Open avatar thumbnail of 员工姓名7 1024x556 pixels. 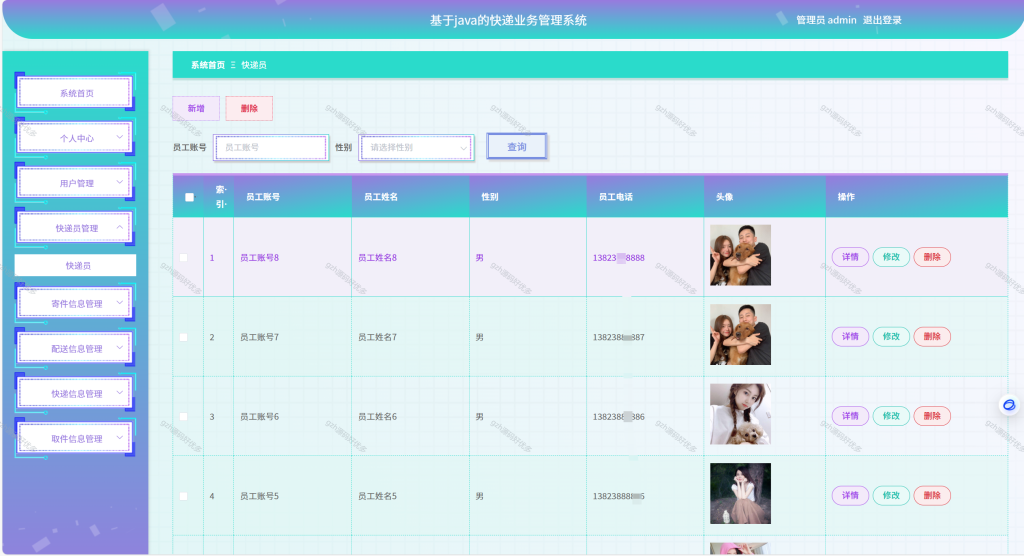tap(741, 335)
